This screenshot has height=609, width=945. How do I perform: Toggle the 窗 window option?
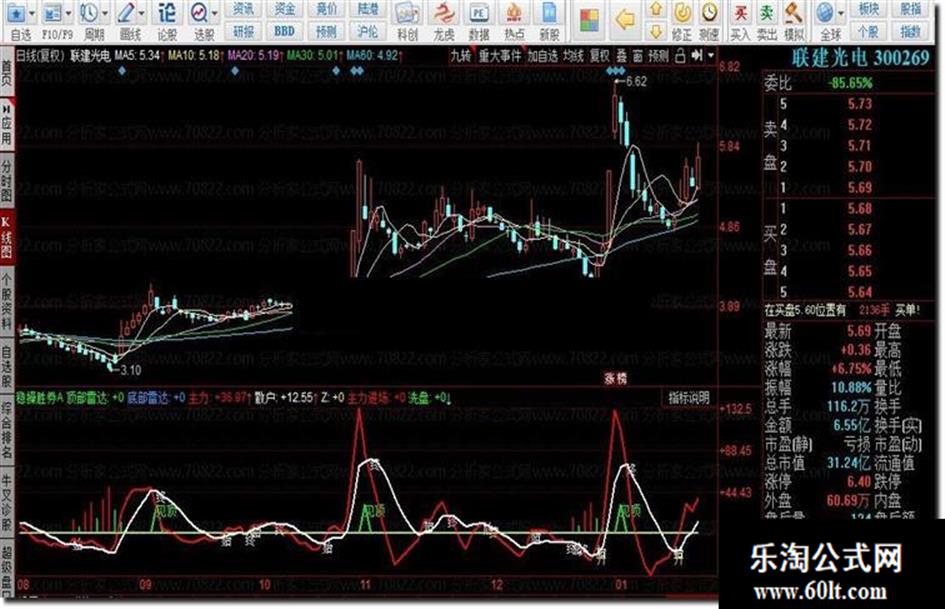point(638,56)
